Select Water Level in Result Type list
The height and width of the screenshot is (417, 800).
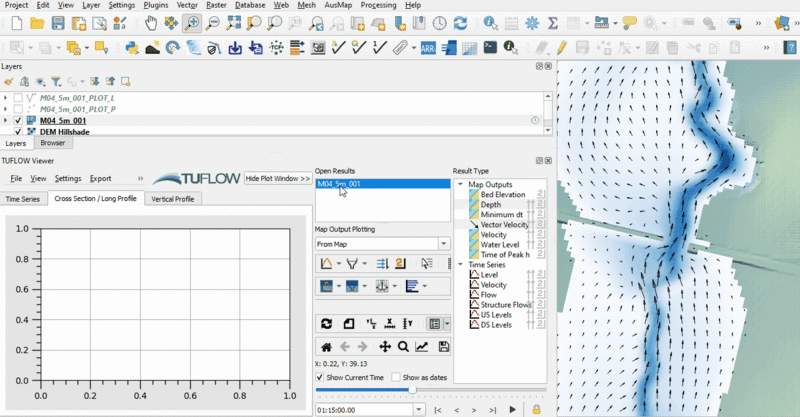coord(498,244)
